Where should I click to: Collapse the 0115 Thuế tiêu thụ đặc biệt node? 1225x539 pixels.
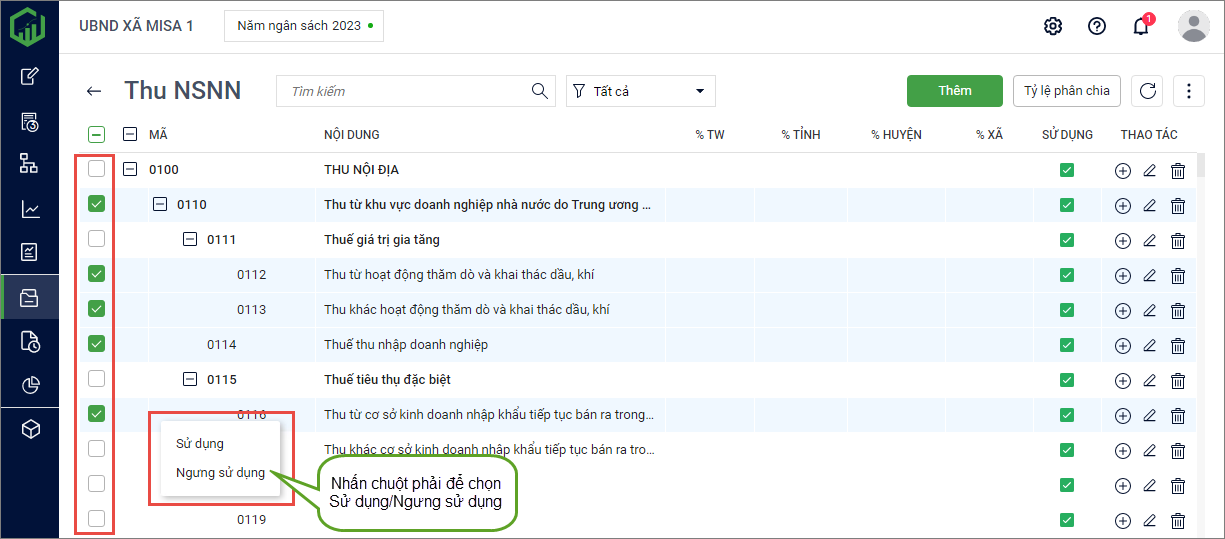point(190,379)
